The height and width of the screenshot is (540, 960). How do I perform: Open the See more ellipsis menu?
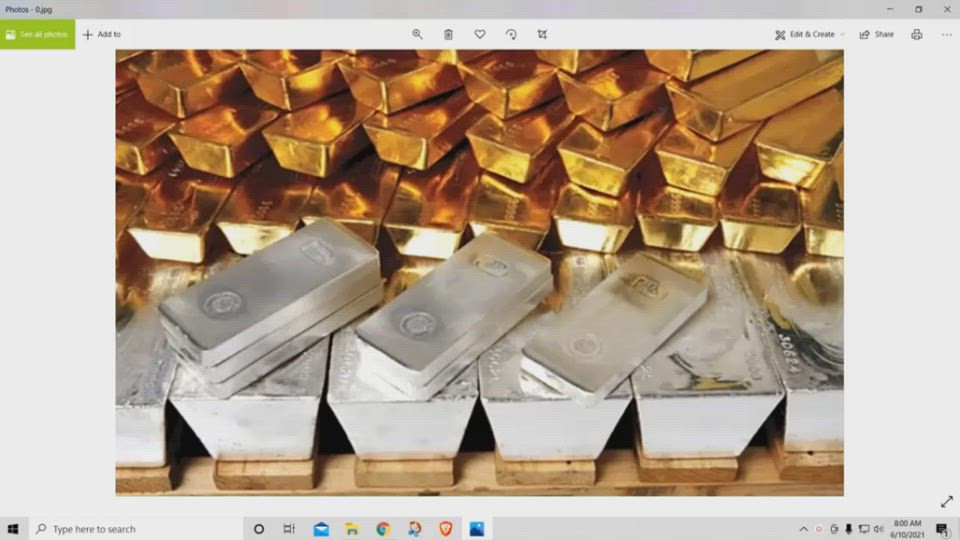946,34
